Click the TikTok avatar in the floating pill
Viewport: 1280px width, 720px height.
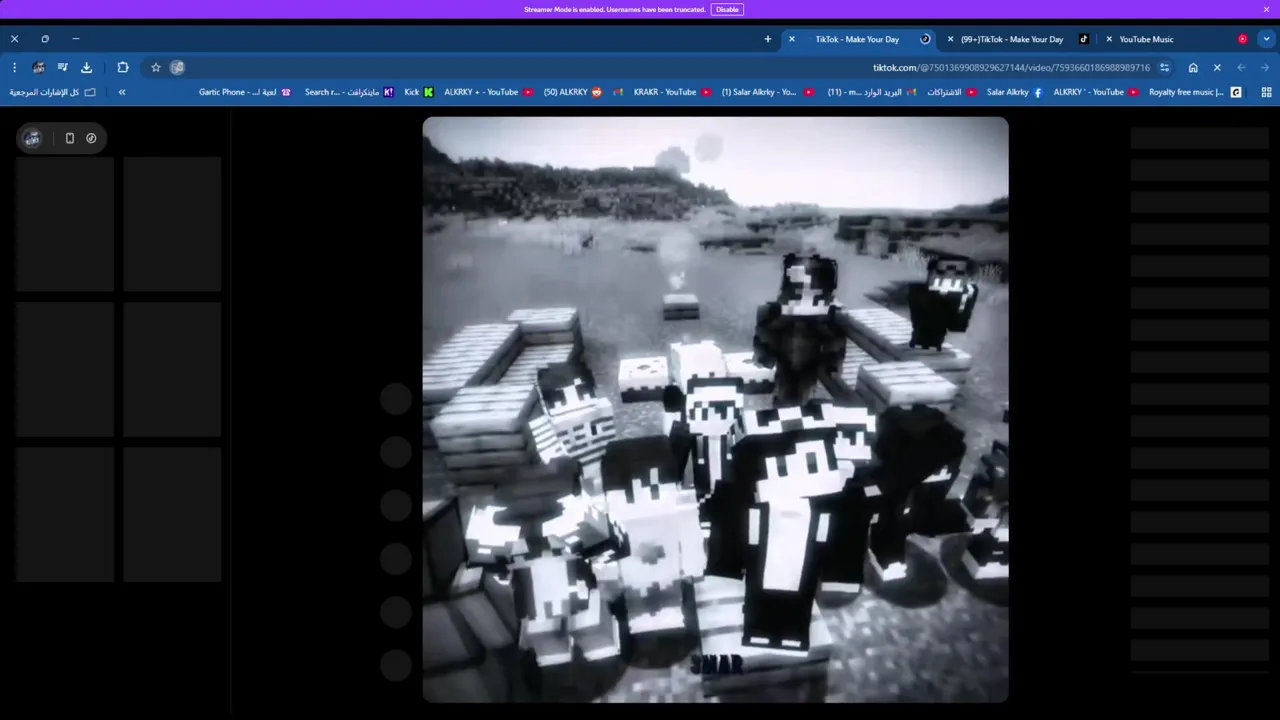point(32,138)
